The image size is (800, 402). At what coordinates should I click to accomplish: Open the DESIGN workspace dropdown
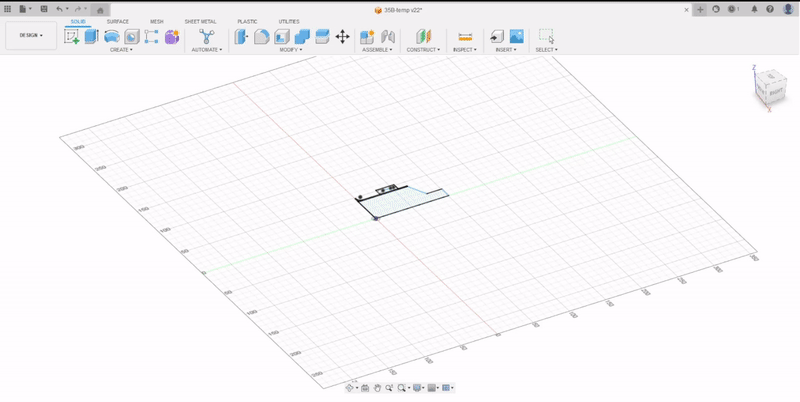coord(30,35)
